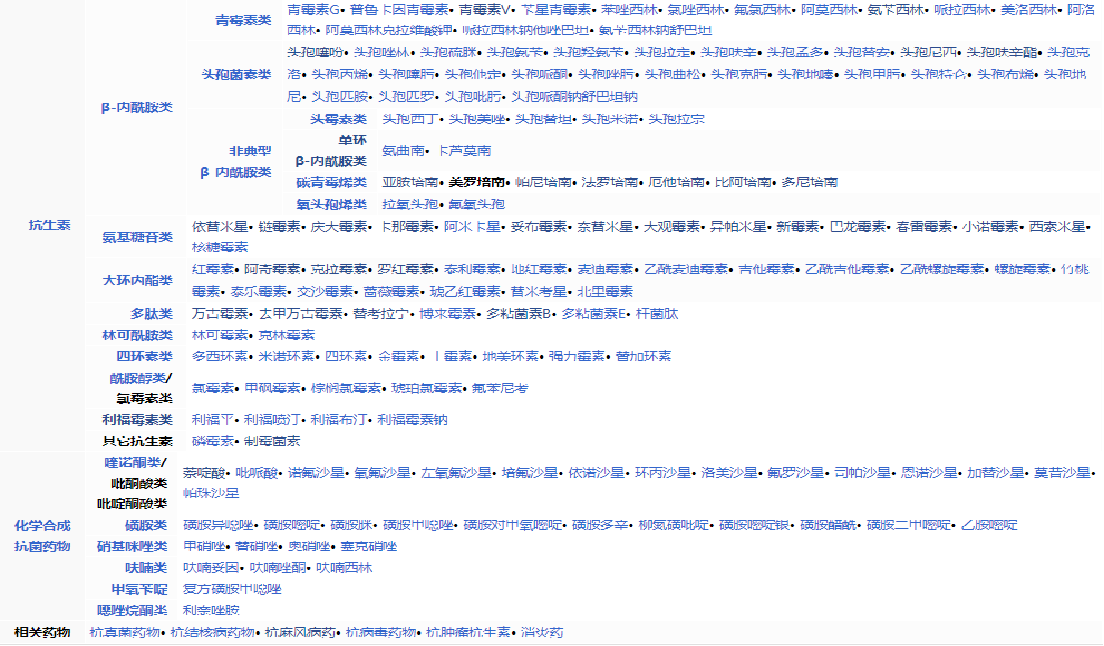1104x646 pixels.
Task: Select the 利奈唑胺 link
Action: point(211,609)
